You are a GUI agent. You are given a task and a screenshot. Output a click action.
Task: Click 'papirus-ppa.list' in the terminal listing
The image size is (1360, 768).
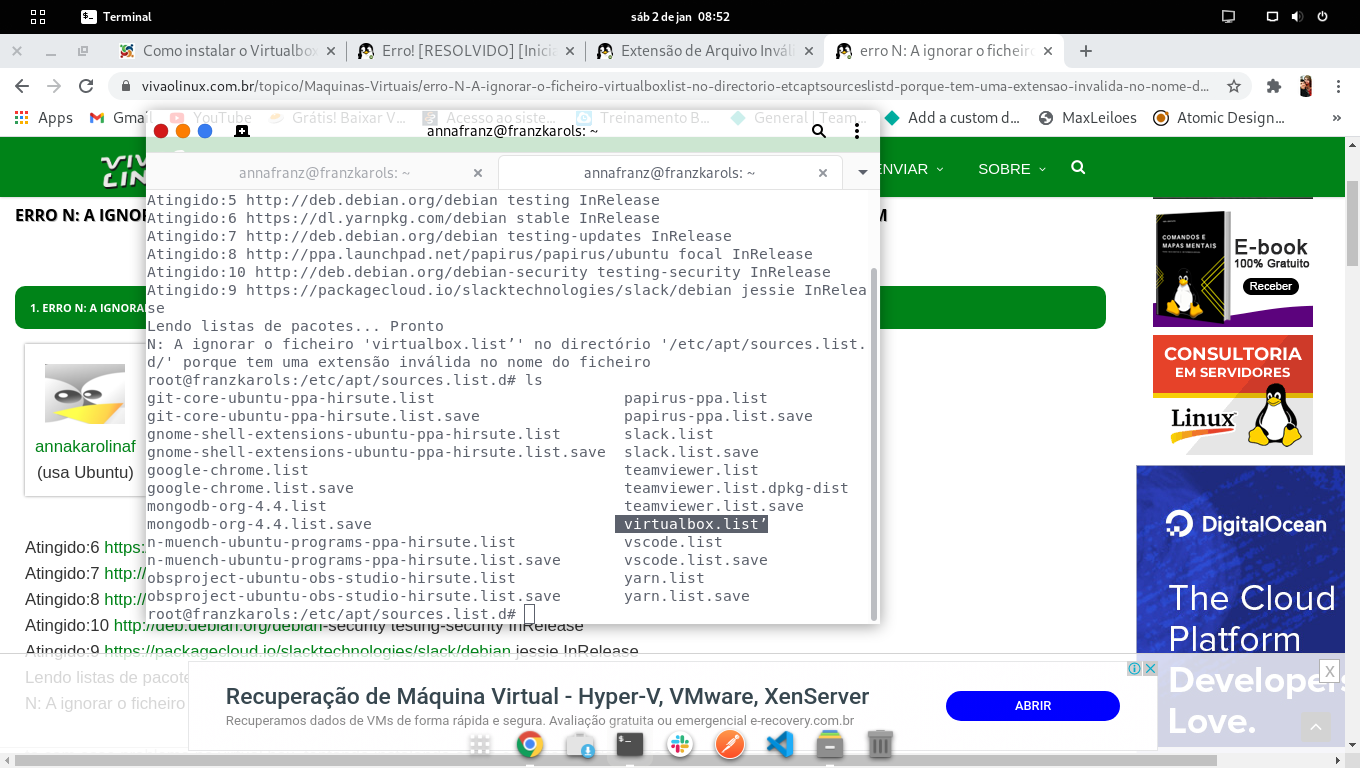(696, 398)
